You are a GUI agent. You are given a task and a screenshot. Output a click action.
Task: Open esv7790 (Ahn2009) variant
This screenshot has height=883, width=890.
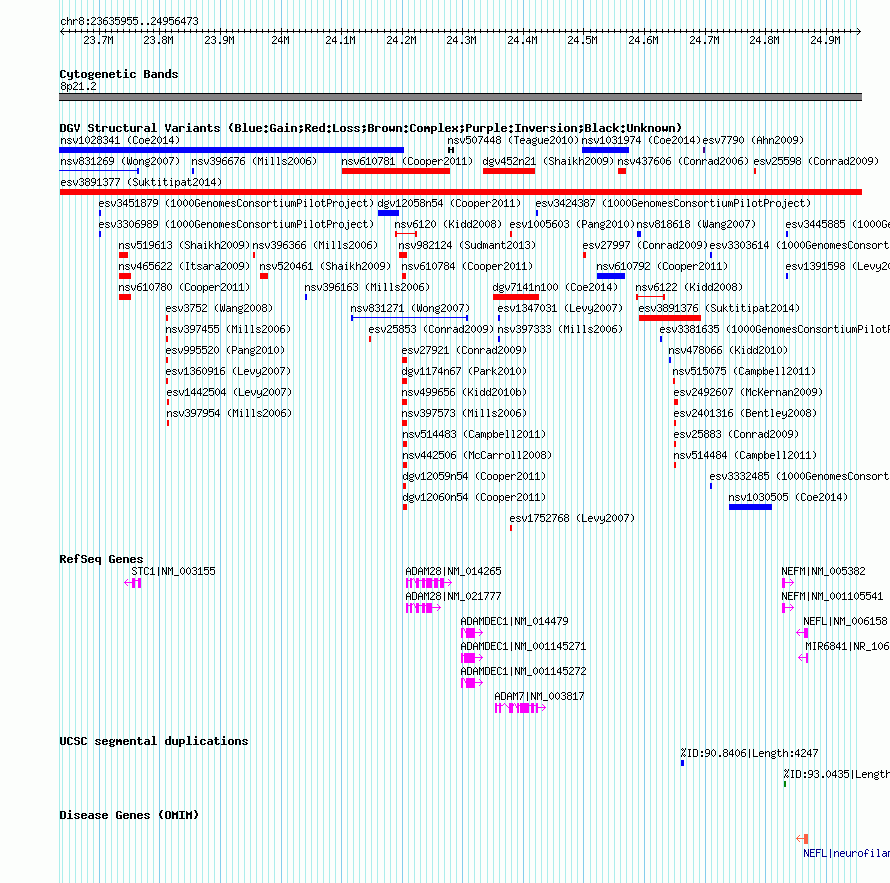753,140
